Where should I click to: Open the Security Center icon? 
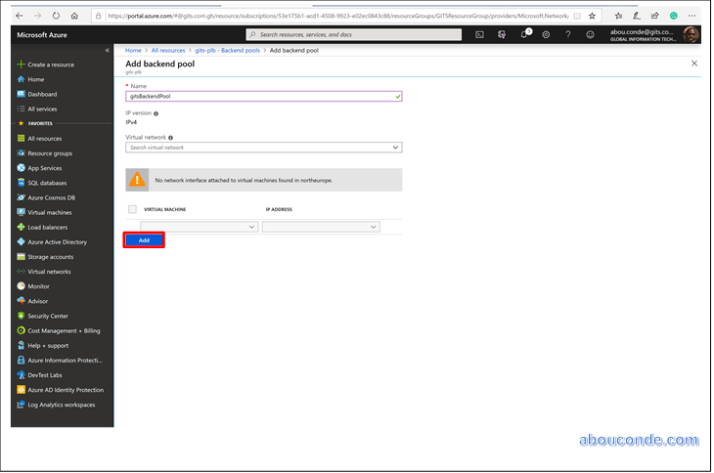tap(20, 316)
